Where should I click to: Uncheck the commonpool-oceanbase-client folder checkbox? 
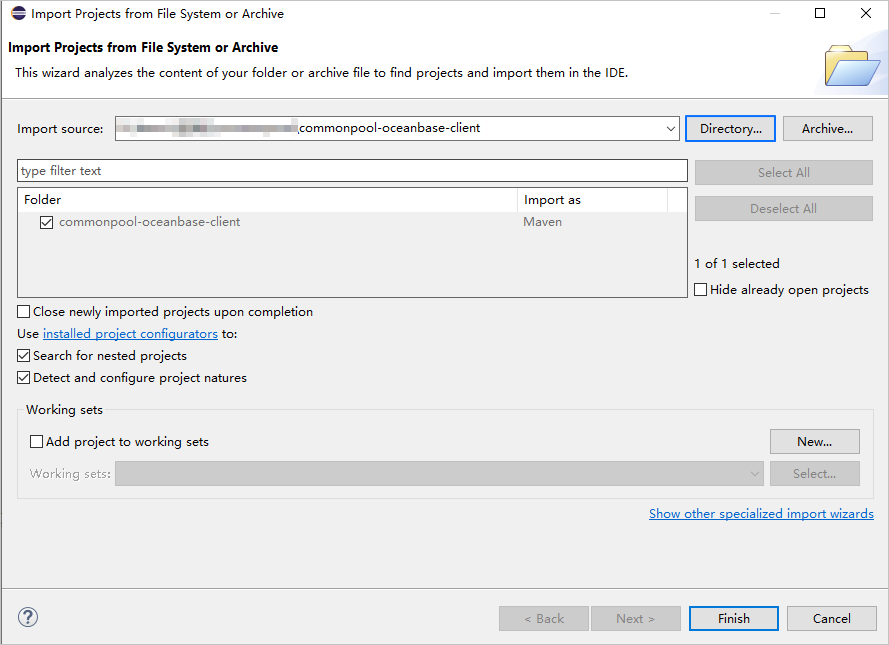click(46, 222)
